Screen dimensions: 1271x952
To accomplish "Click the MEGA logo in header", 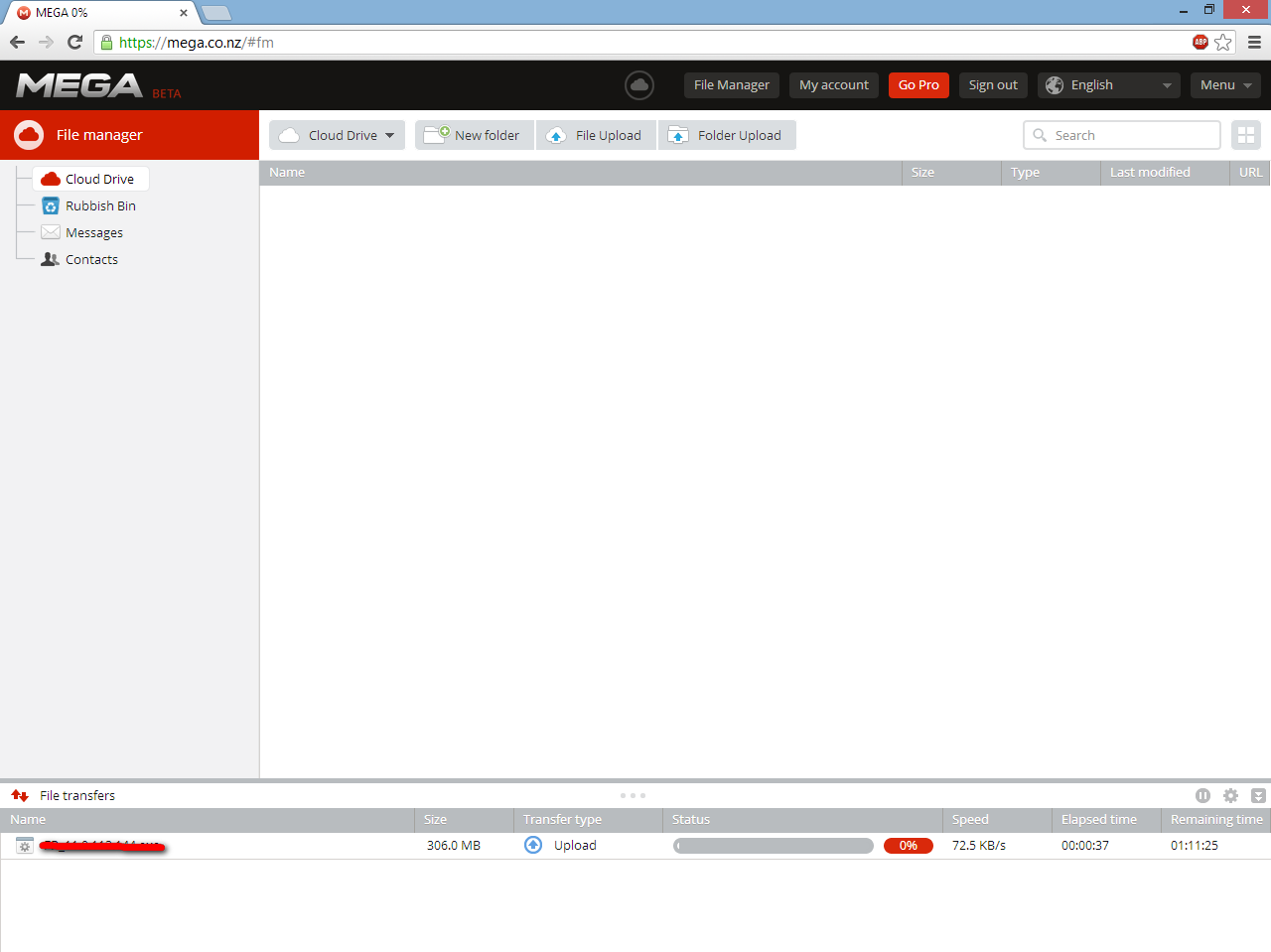I will pos(79,85).
